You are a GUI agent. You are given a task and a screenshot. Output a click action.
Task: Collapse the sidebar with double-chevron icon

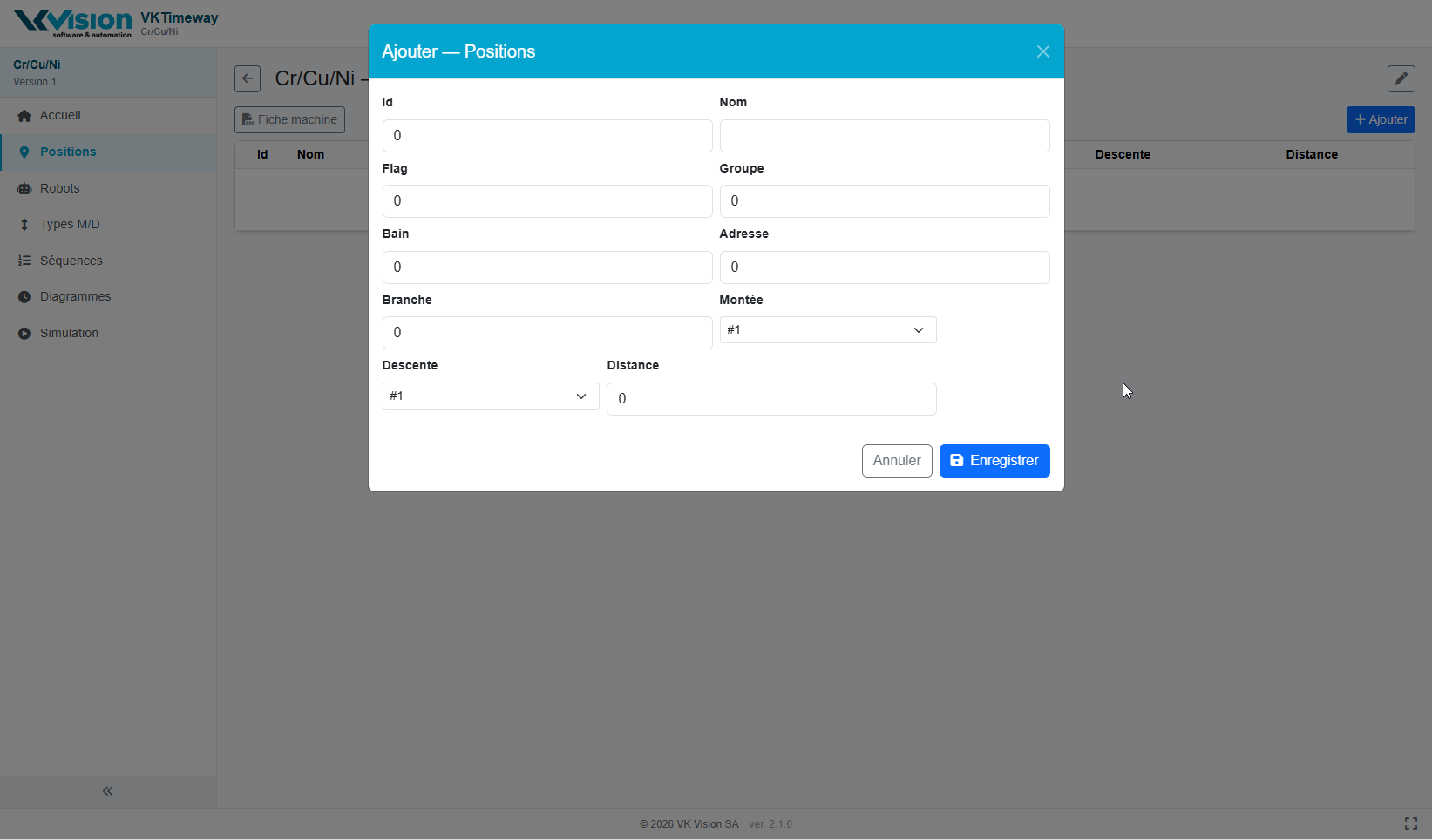tap(108, 791)
